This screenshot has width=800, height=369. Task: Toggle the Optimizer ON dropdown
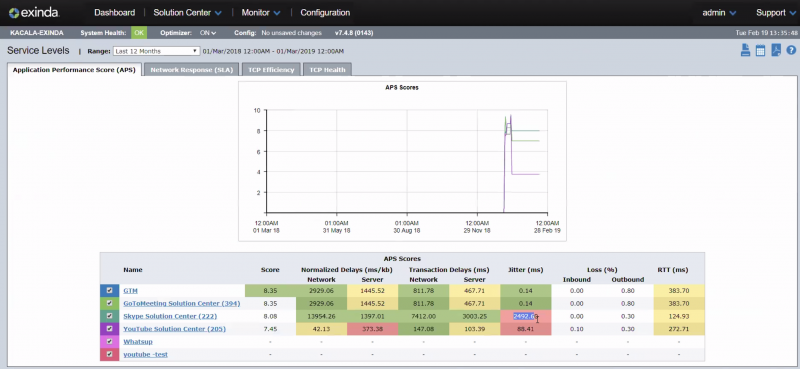pyautogui.click(x=208, y=33)
